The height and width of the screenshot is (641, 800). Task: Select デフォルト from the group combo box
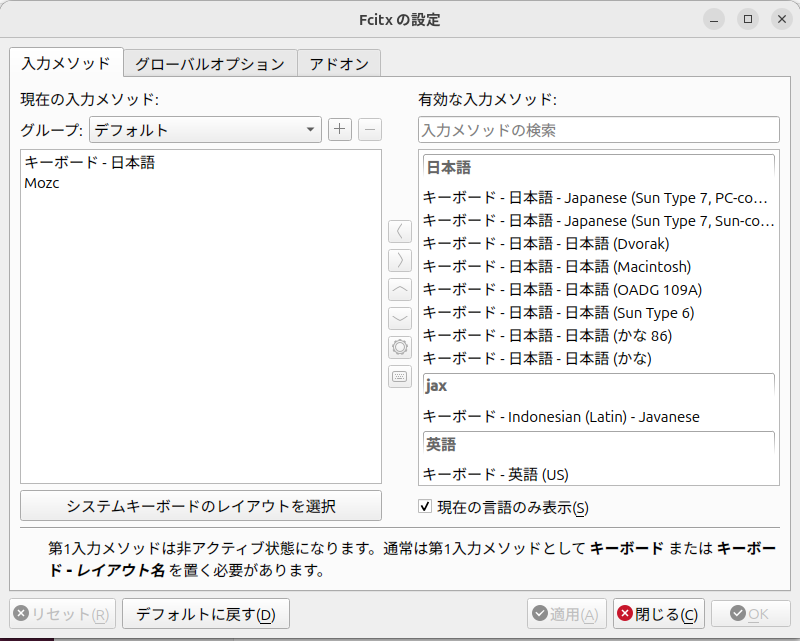pos(205,129)
